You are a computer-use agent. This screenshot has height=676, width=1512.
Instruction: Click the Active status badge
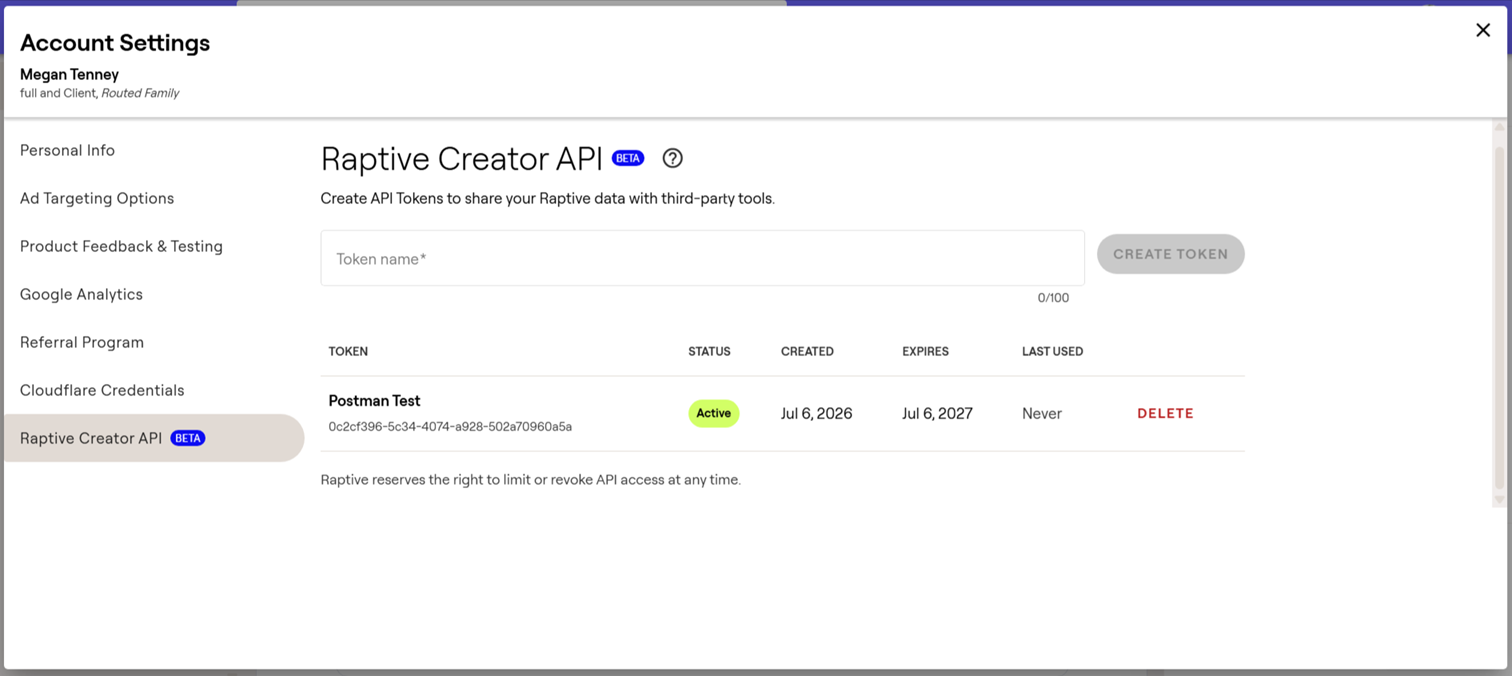[713, 413]
